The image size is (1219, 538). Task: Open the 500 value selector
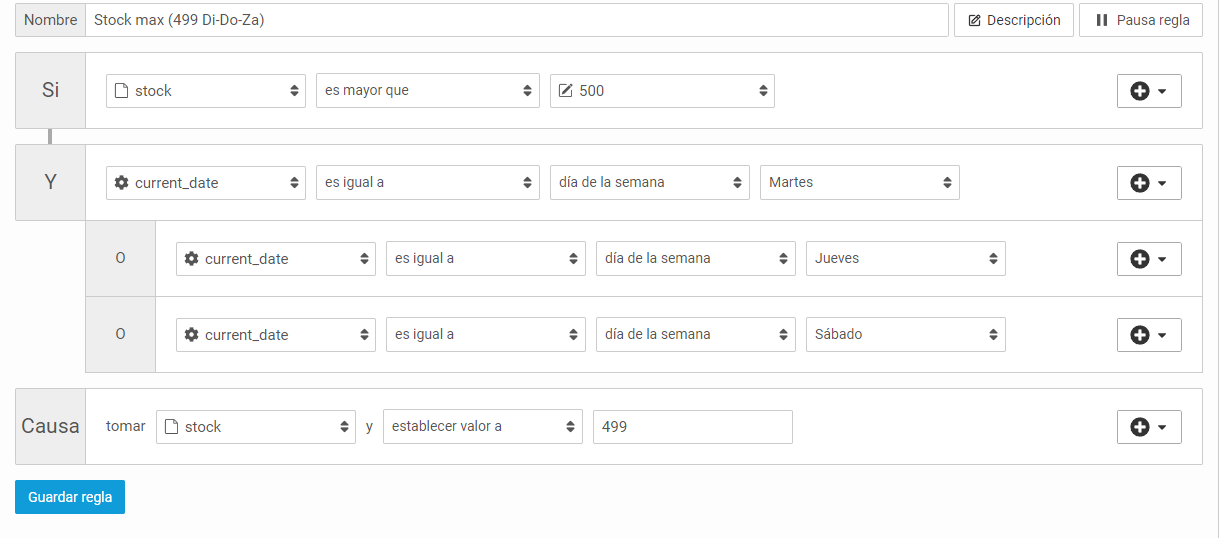click(x=662, y=91)
